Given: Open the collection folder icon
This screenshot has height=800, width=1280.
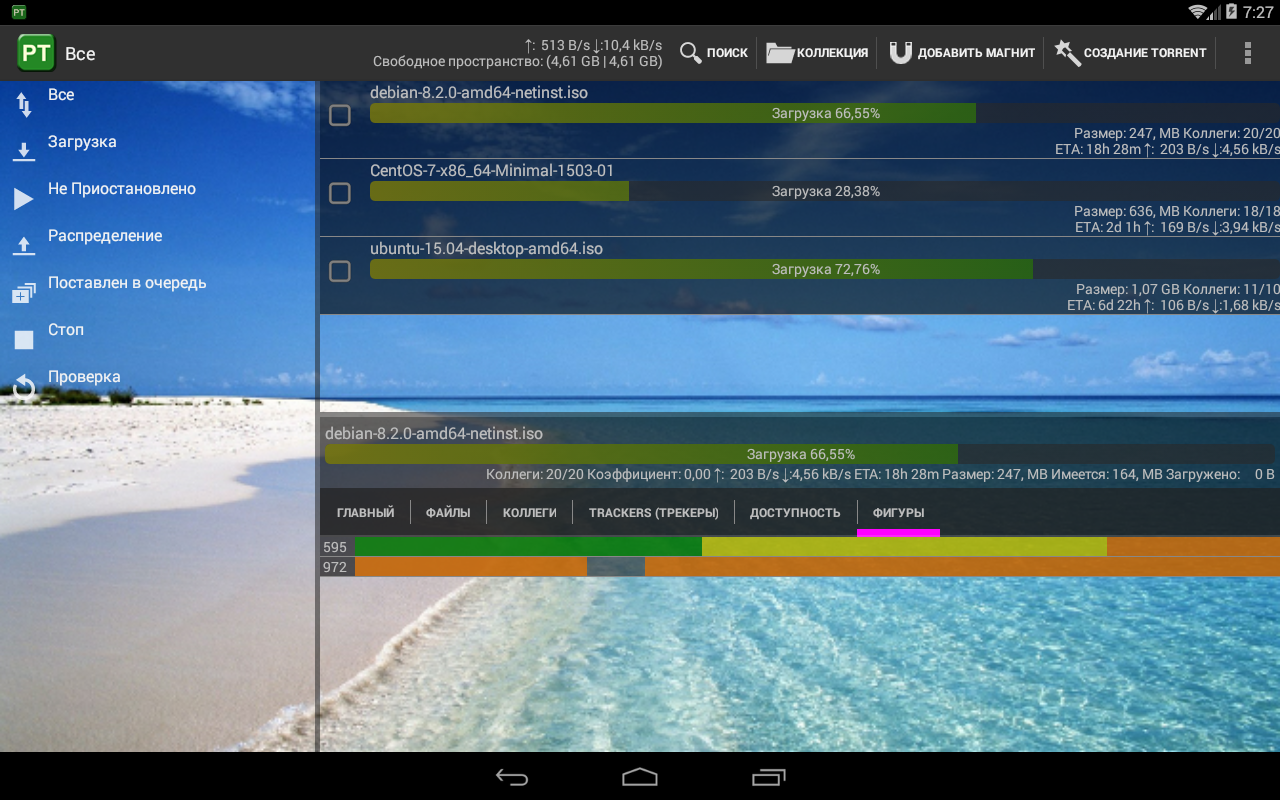Looking at the screenshot, I should 780,53.
